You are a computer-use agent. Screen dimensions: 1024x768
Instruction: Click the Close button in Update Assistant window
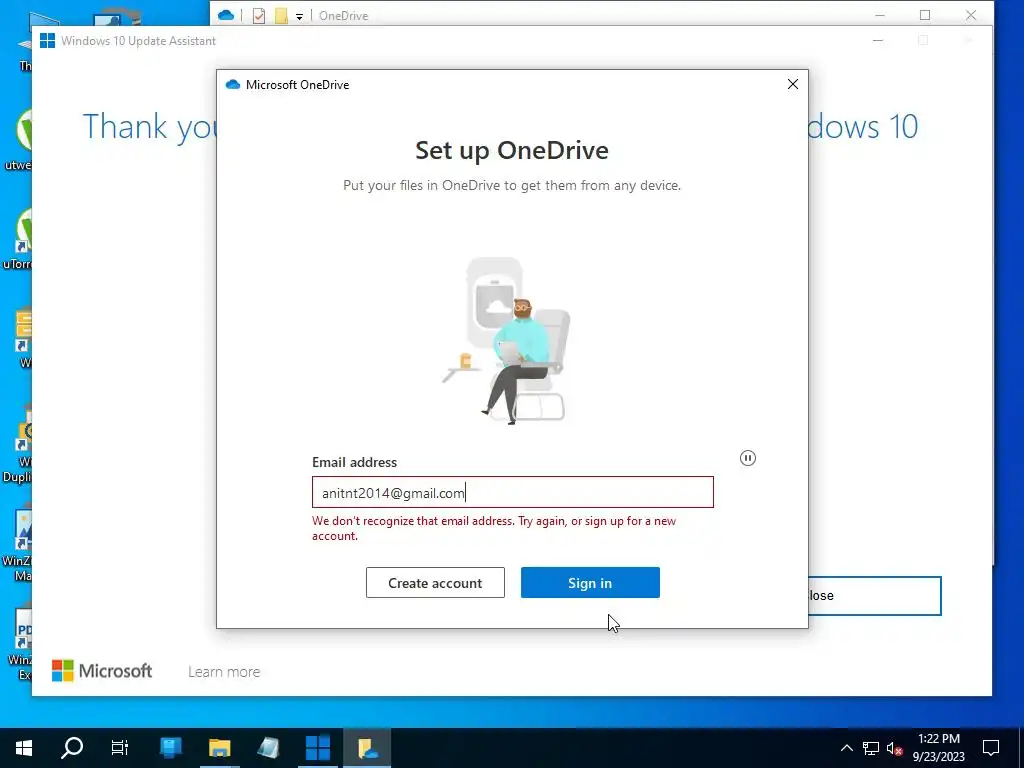pos(875,596)
